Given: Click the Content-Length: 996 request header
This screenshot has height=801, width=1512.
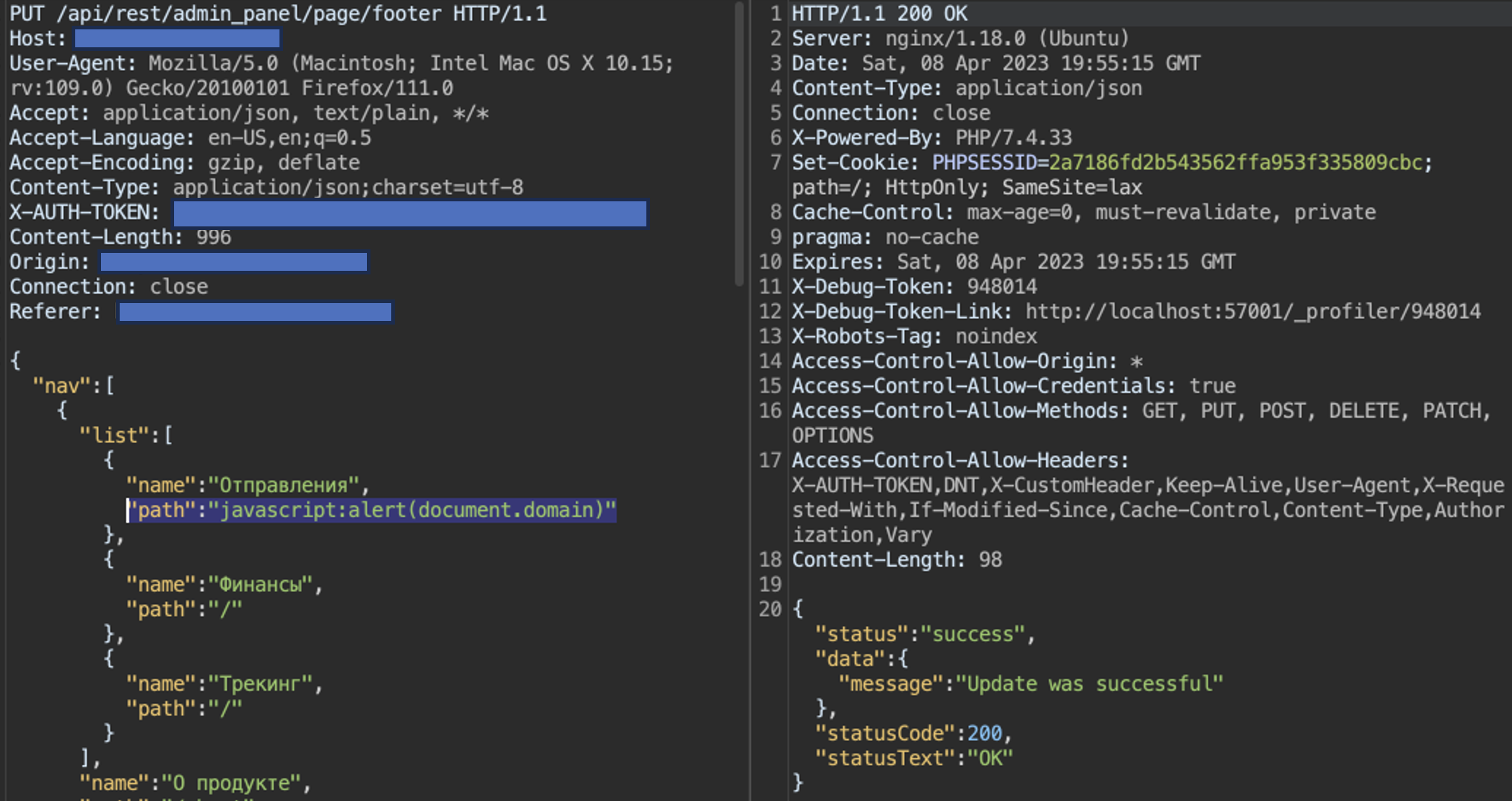Looking at the screenshot, I should point(120,237).
